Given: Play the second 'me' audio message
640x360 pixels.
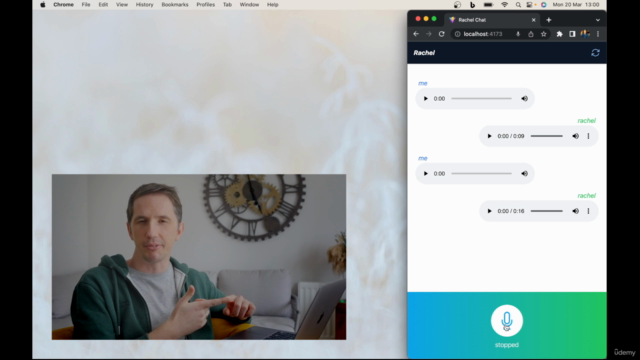Looking at the screenshot, I should click(x=425, y=173).
